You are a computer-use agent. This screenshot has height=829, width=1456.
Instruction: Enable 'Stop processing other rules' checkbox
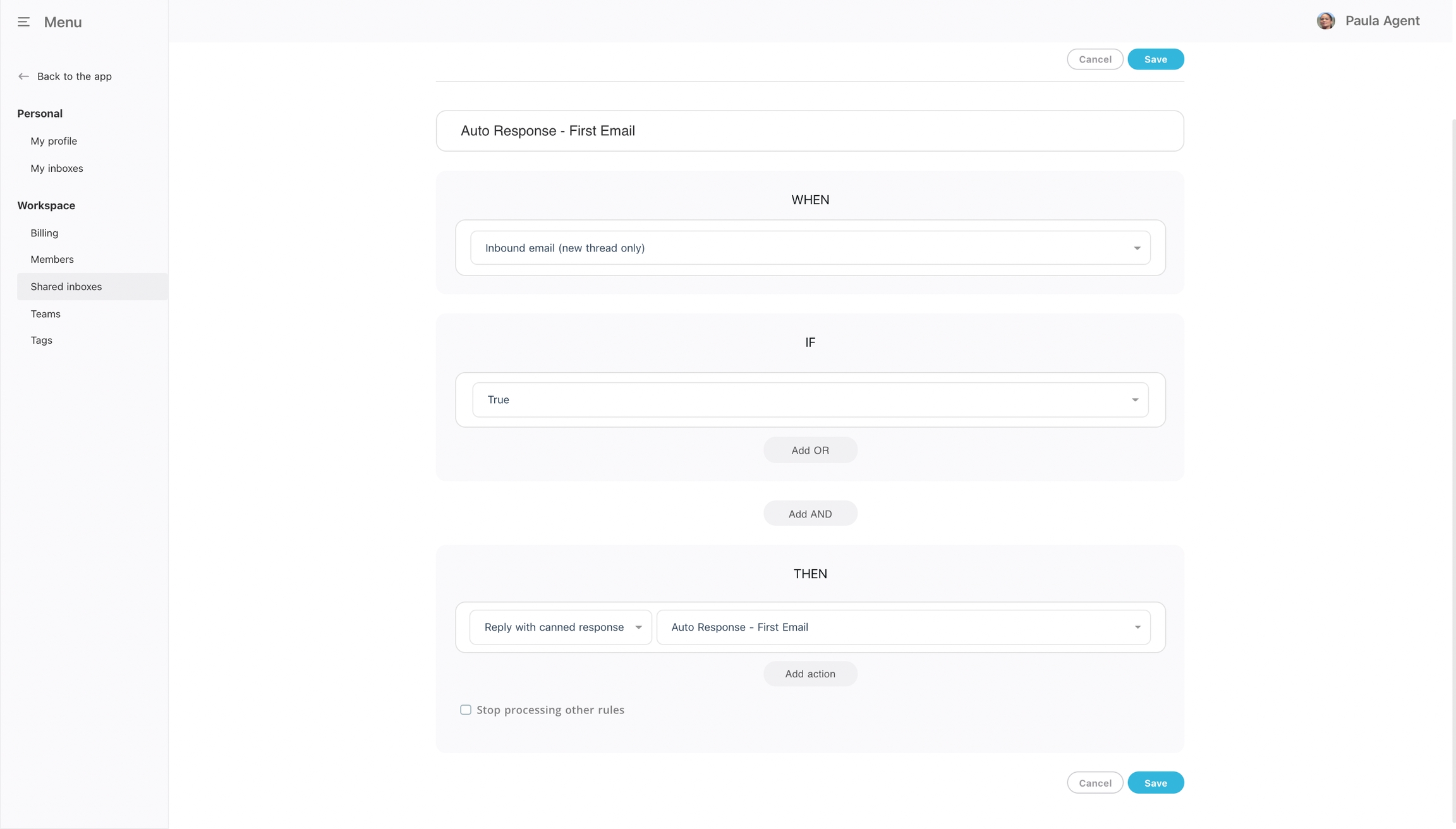[x=466, y=710]
